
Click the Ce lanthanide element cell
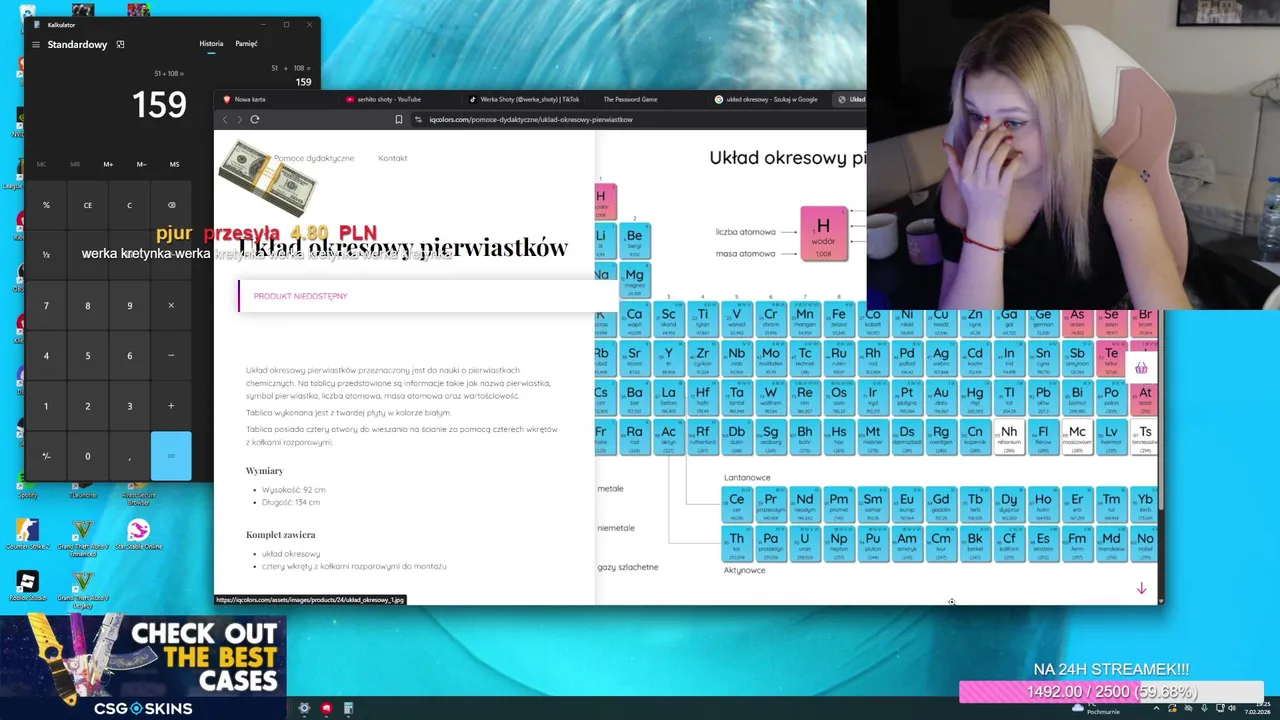point(737,504)
